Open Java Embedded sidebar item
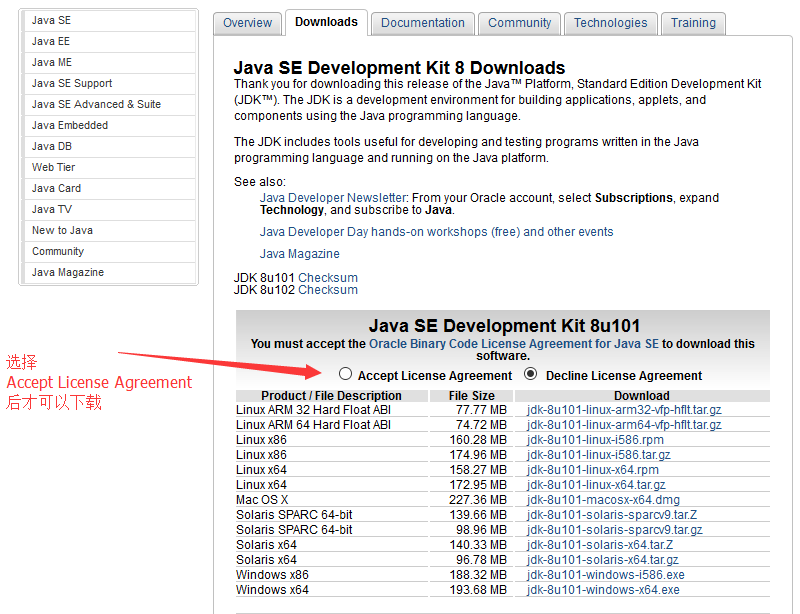The image size is (800, 614). [x=109, y=125]
